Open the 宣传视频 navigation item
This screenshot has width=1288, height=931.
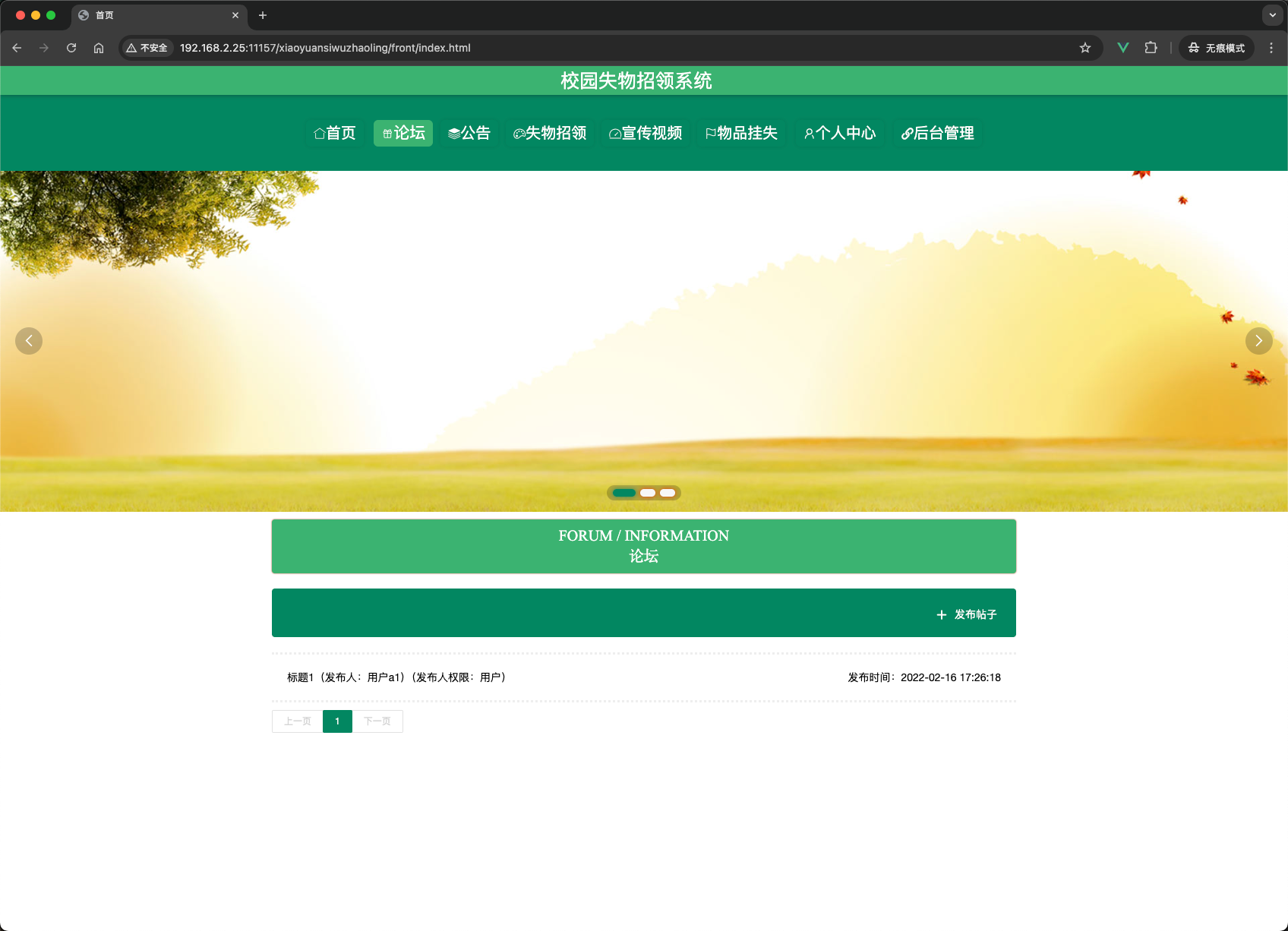click(x=646, y=133)
